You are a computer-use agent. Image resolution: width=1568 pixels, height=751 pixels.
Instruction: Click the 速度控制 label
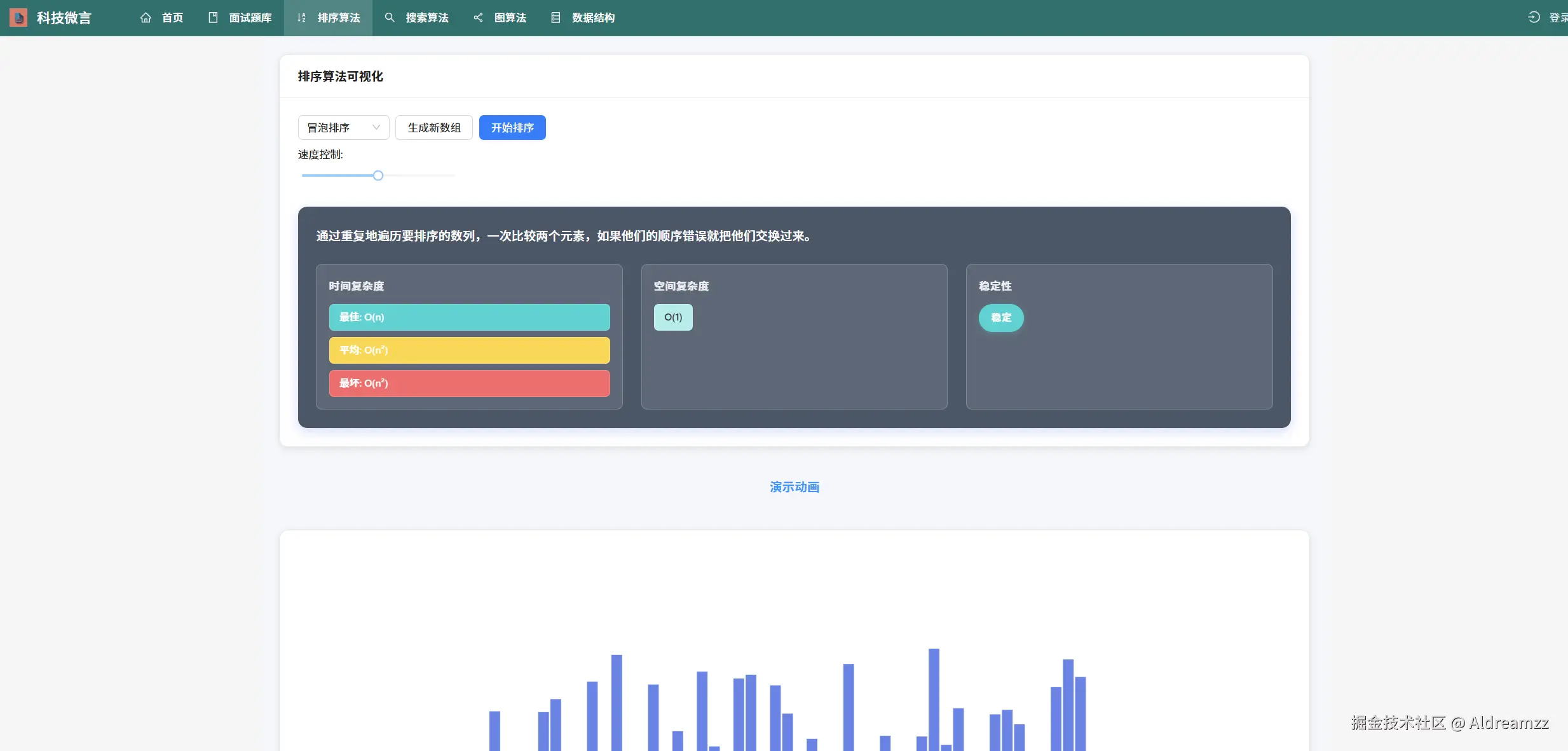pos(320,155)
